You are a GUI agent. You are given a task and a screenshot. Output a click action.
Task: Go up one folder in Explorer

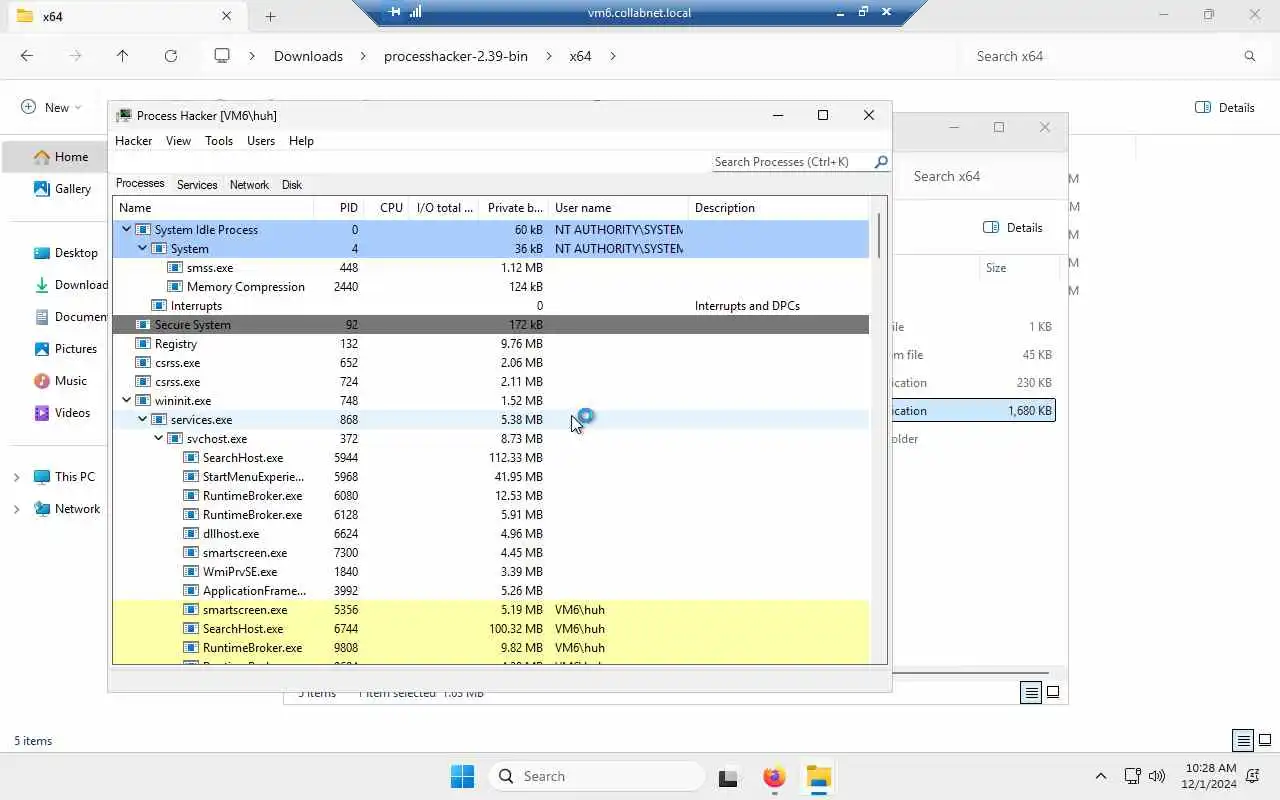click(122, 56)
